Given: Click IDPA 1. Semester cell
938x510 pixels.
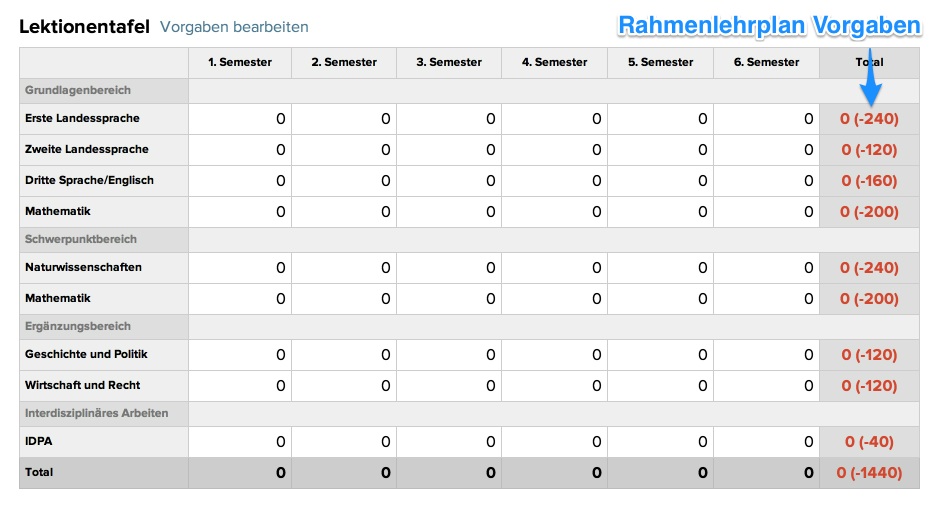Looking at the screenshot, I should point(240,442).
